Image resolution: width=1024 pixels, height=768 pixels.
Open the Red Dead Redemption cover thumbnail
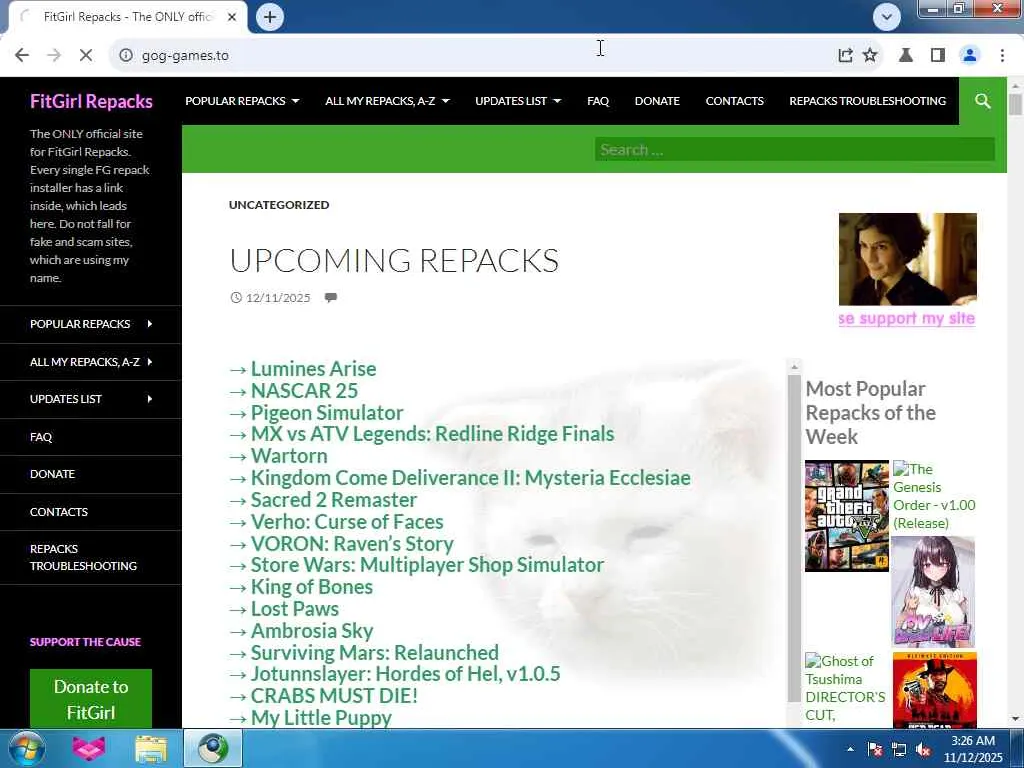tap(935, 690)
